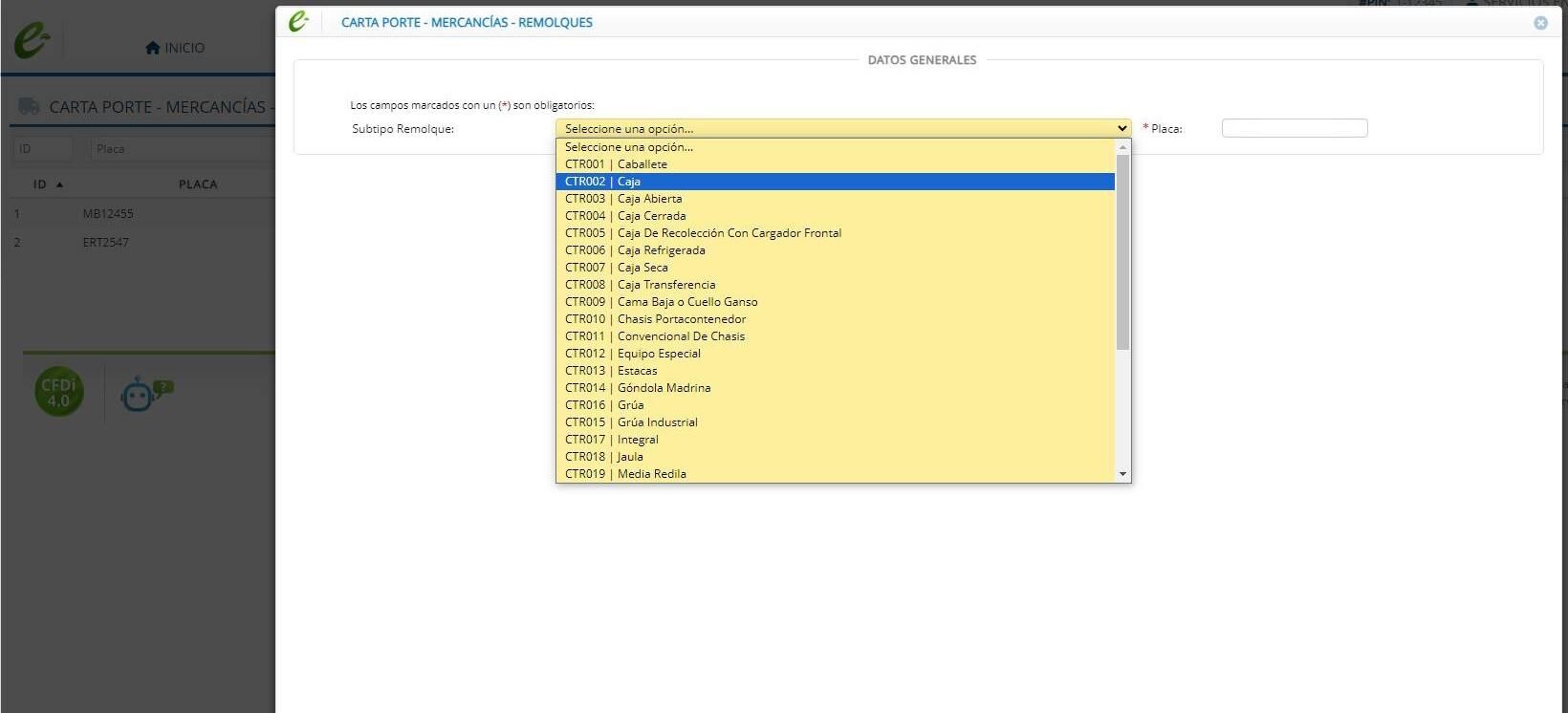Click the green e logo in dialog header
Screen dimensions: 1568x713
[299, 21]
